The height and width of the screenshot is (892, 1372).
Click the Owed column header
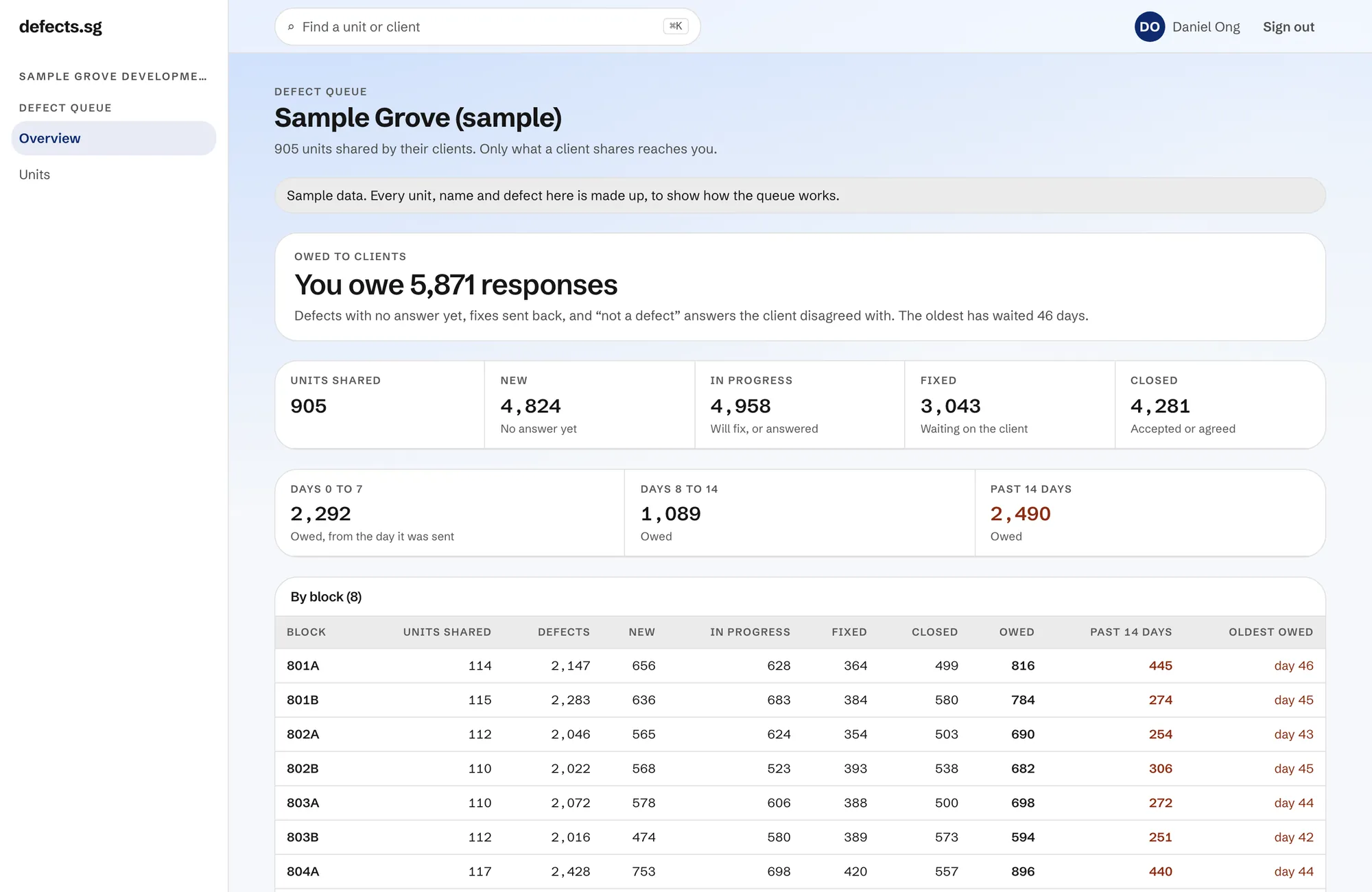coord(1017,632)
